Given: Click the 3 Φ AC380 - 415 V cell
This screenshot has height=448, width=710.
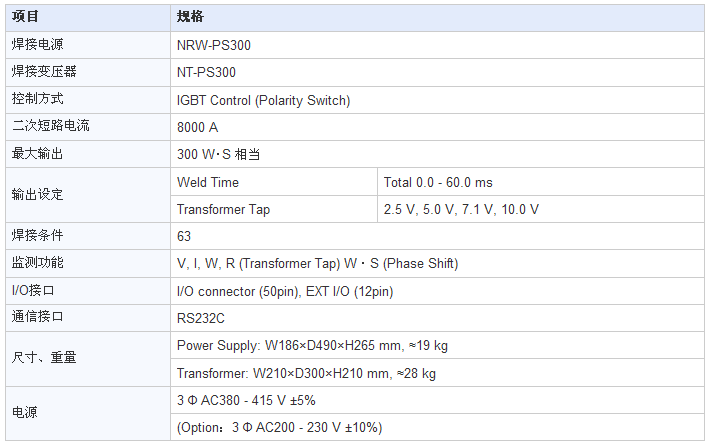Looking at the screenshot, I should pos(245,400).
